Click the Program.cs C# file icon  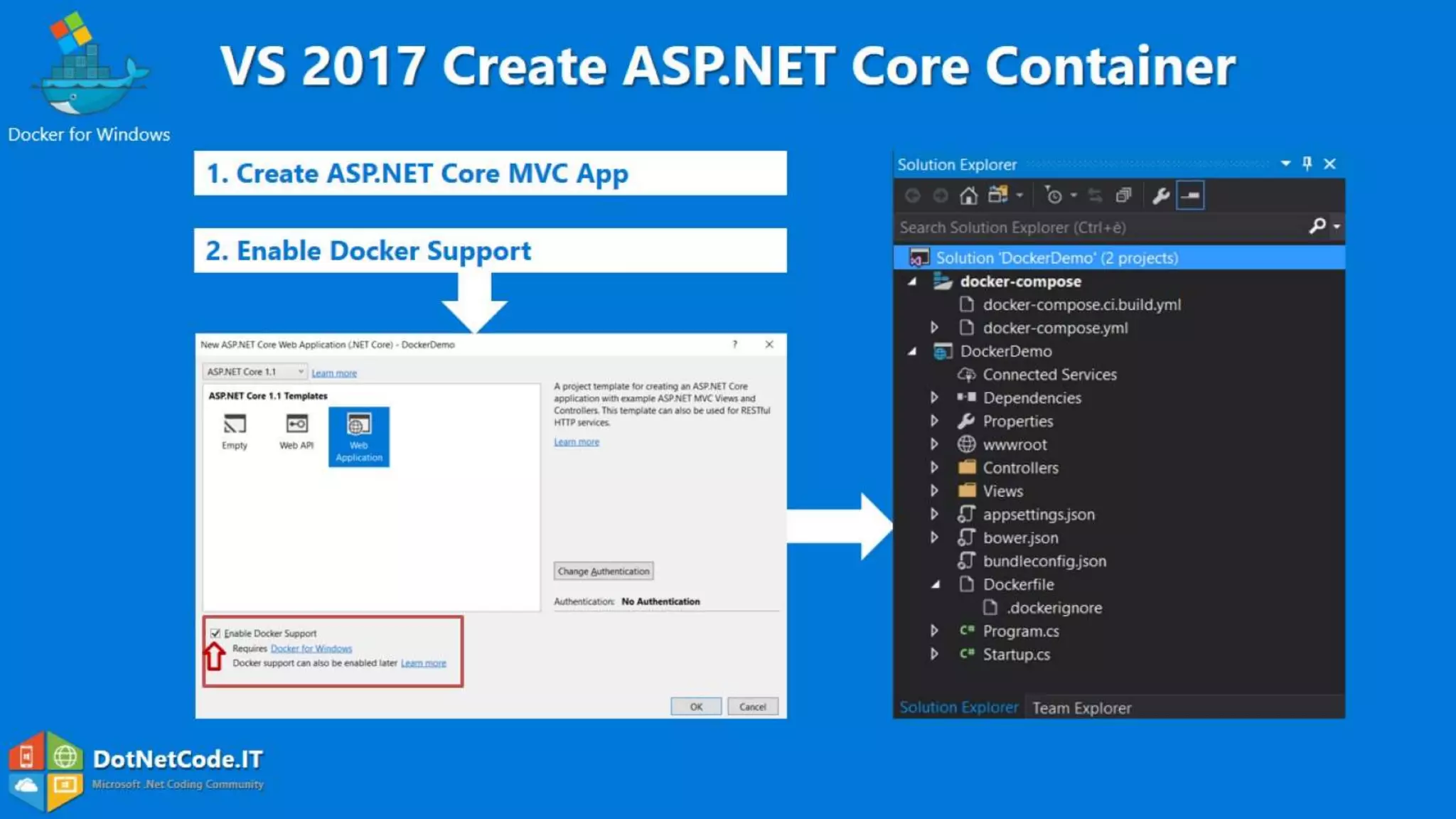pos(966,630)
